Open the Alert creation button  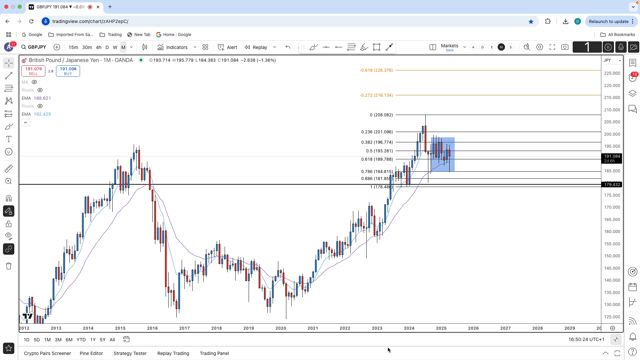click(x=227, y=47)
